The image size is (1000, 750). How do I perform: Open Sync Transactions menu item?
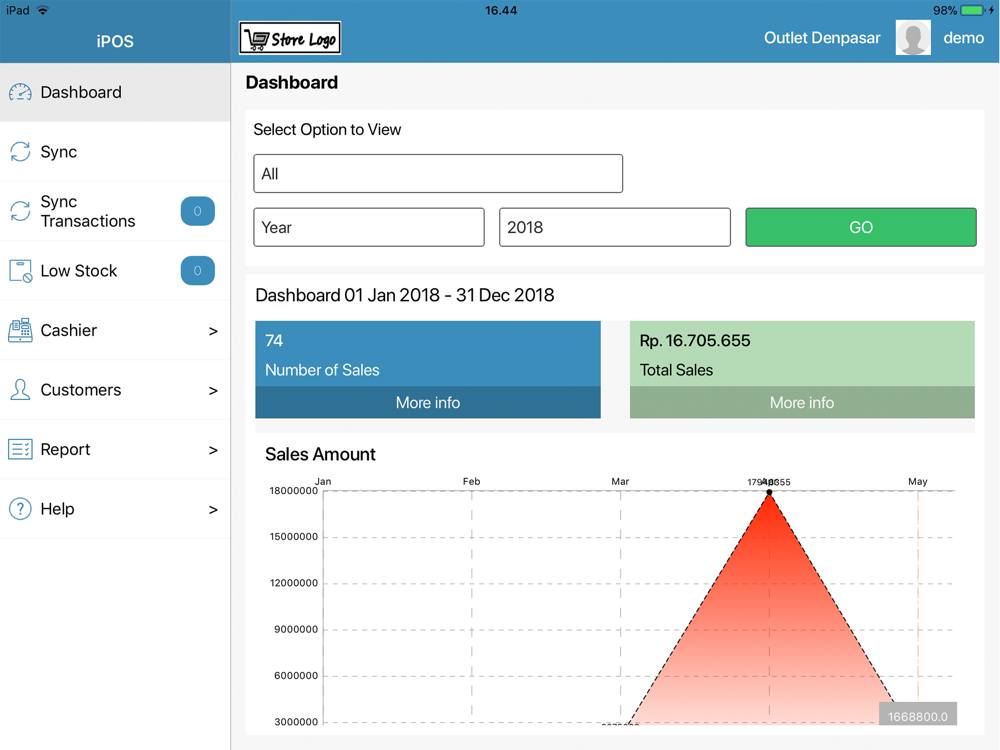88,211
